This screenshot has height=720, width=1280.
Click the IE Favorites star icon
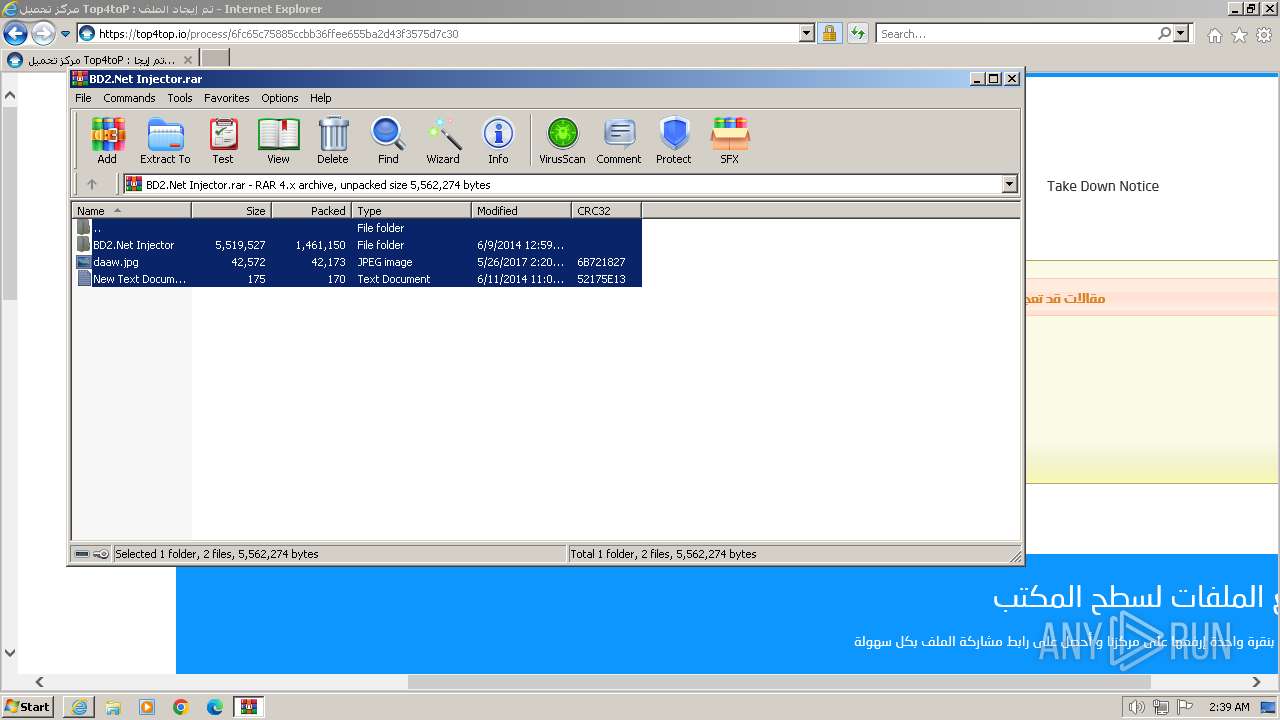tap(1239, 35)
